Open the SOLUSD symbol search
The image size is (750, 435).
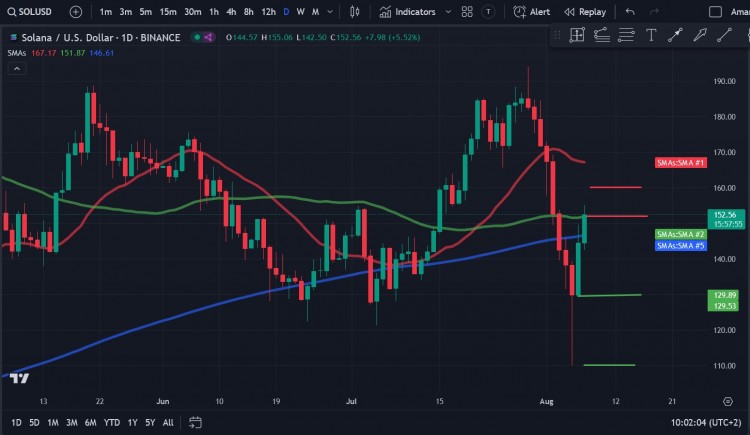(x=30, y=11)
